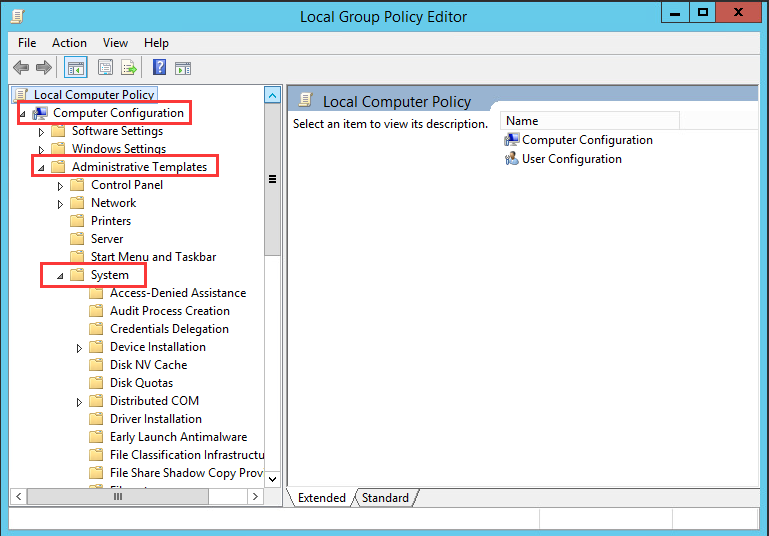Click the tree horizontal scrollbar thumb
This screenshot has width=769, height=536.
pos(118,496)
